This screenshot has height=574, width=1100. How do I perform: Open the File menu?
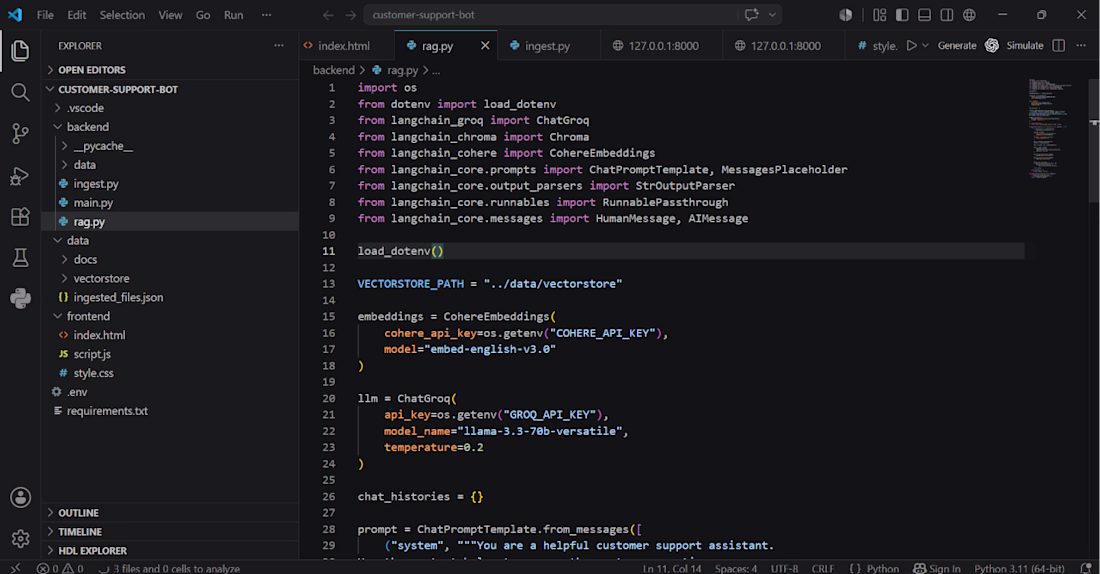(45, 15)
